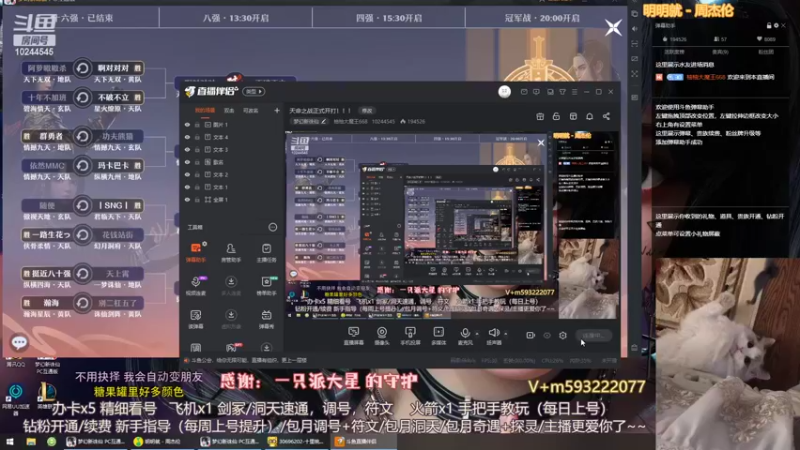This screenshot has height=450, width=800.
Task: Add a 手机投屏 phone mirroring source
Action: pos(410,336)
